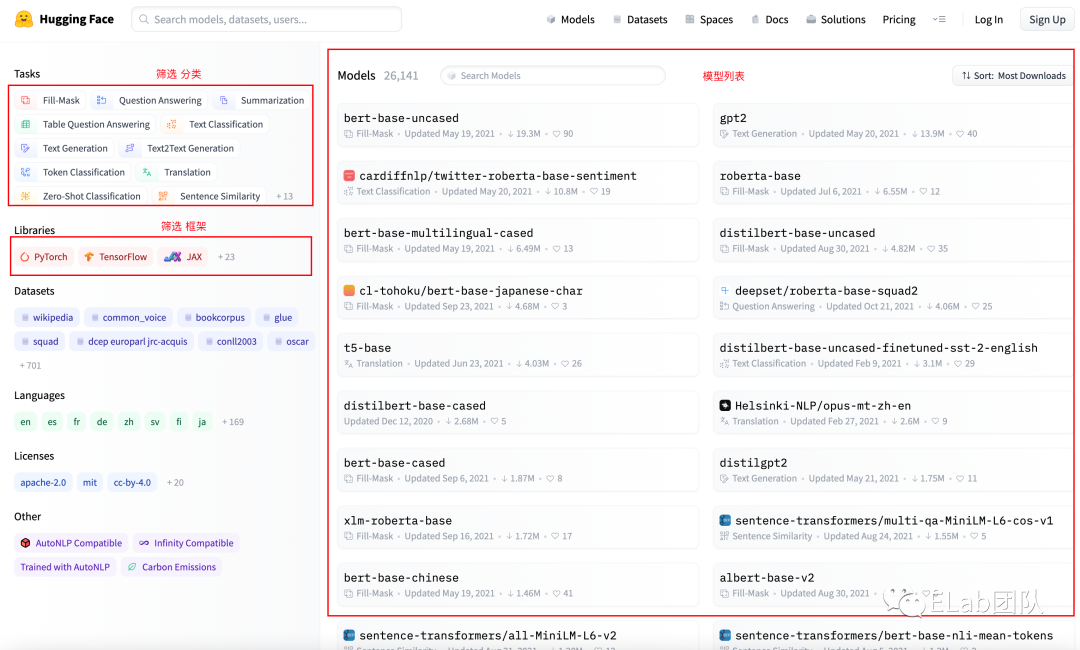Toggle the glue dataset filter
The height and width of the screenshot is (650, 1080).
(277, 317)
